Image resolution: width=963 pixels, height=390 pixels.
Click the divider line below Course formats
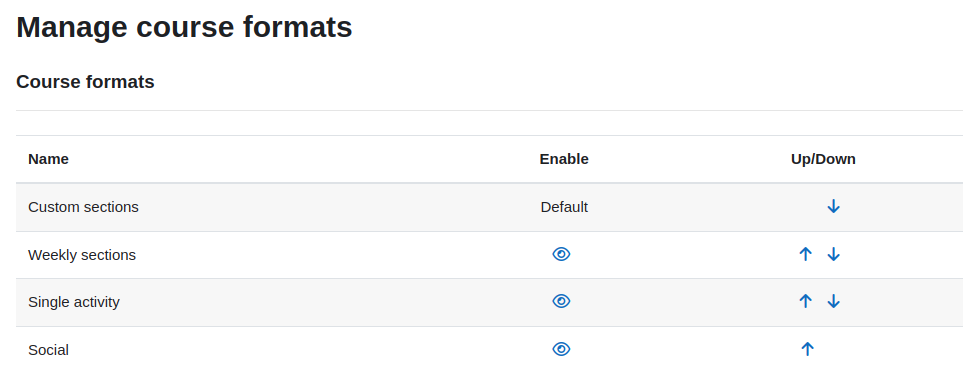pos(489,111)
